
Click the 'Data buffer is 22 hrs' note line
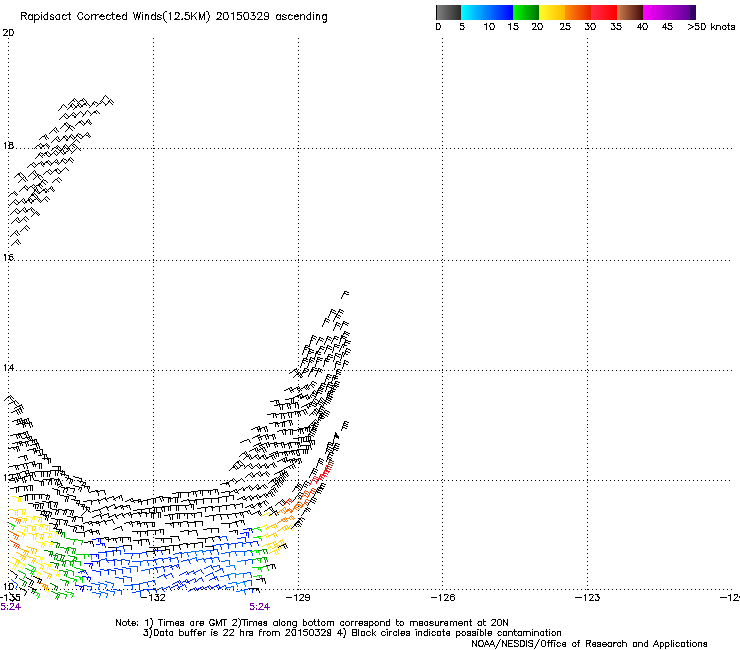(352, 633)
